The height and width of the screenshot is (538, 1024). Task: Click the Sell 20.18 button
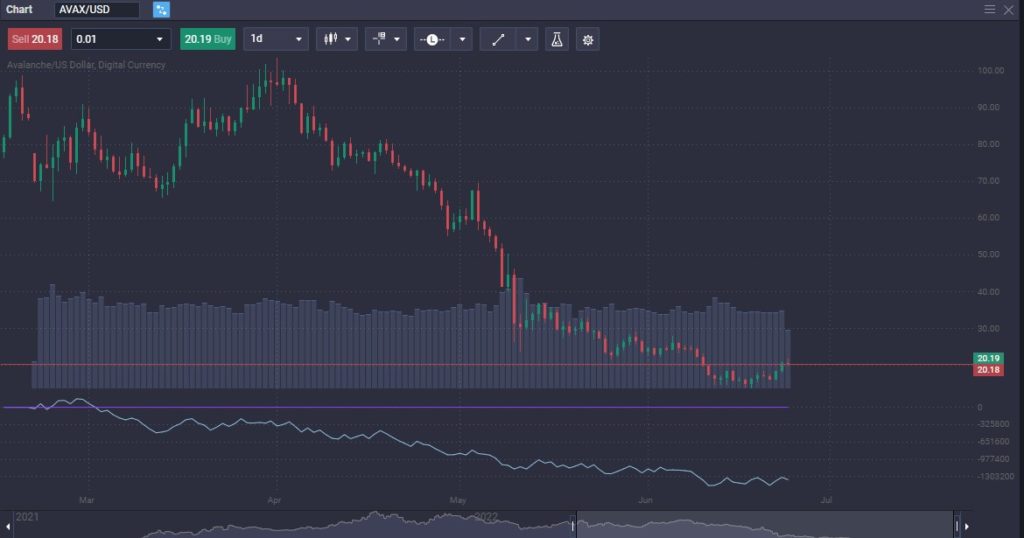pos(35,39)
